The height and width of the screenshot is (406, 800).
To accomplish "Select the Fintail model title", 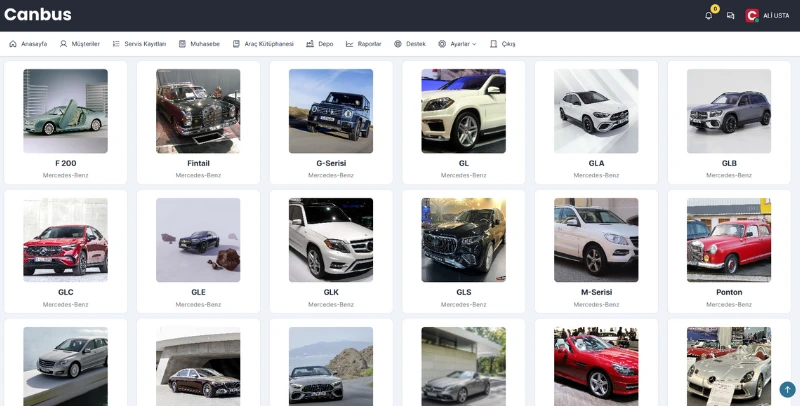I will pos(198,163).
